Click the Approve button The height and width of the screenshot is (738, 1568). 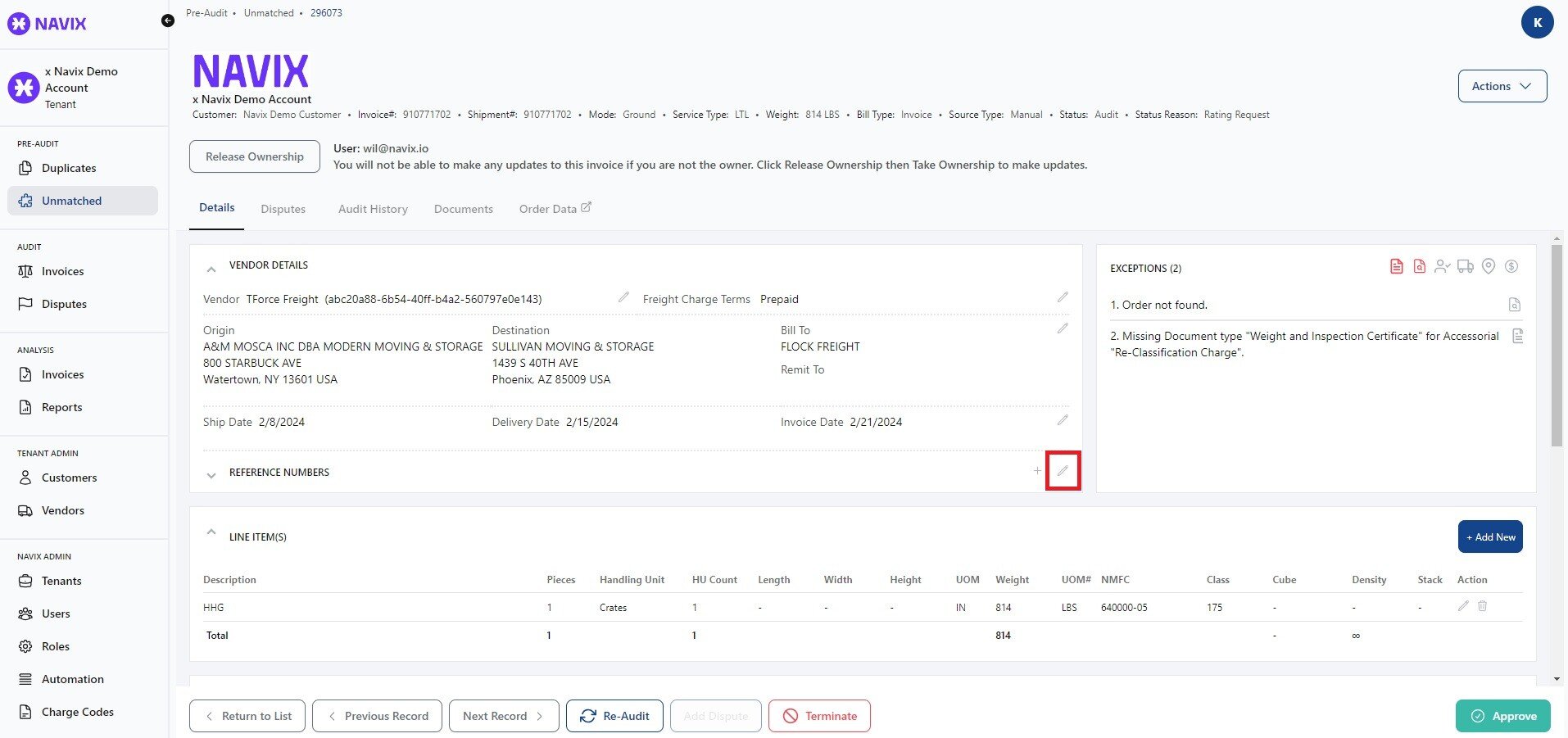(1502, 716)
